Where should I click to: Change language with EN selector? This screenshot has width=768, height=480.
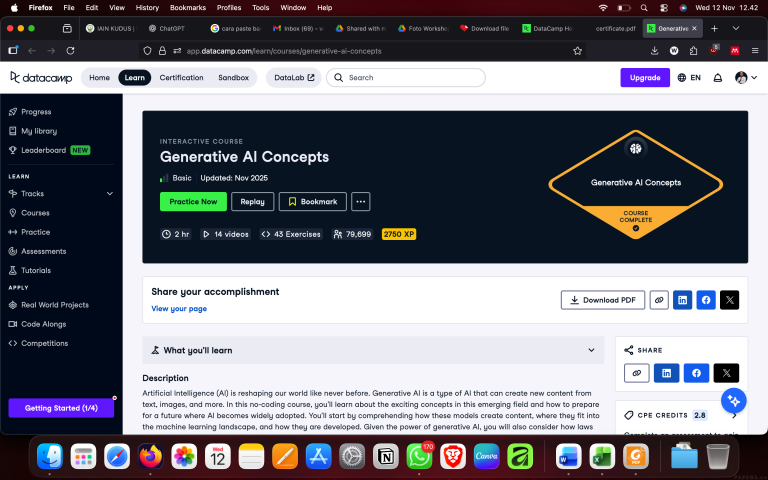click(689, 78)
